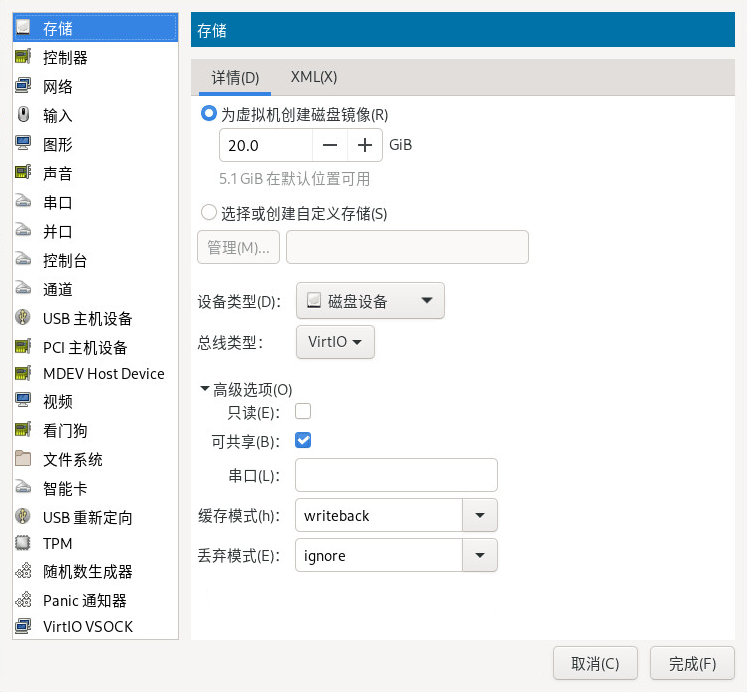Pick the 随机数生成器 icon
This screenshot has height=692, width=747.
coord(23,572)
